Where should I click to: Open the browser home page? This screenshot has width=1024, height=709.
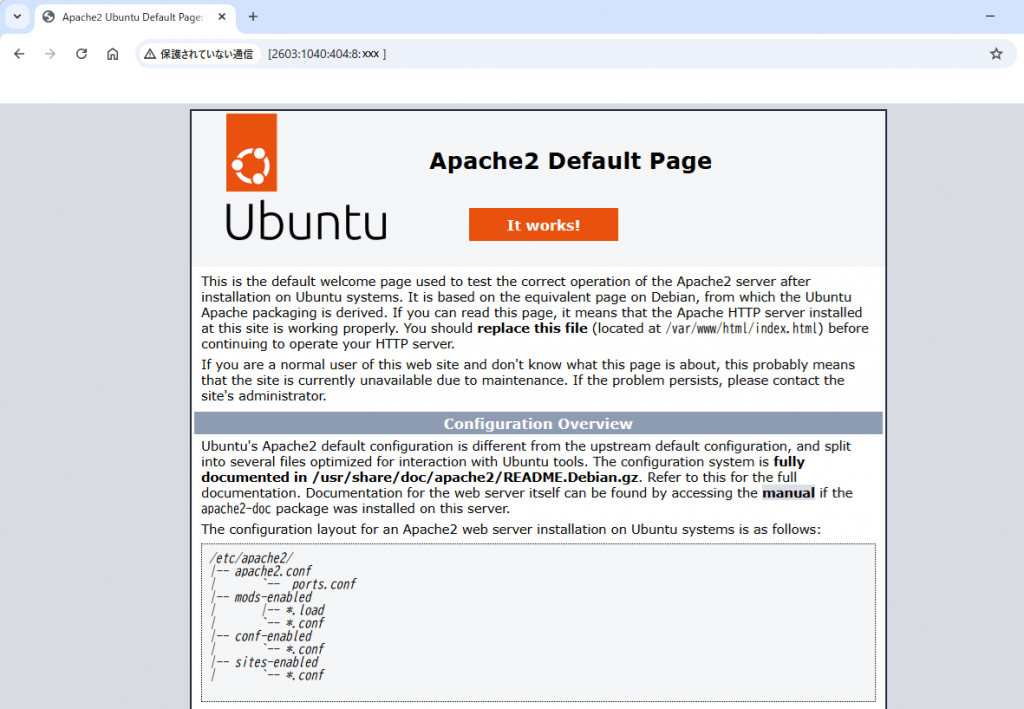click(x=113, y=54)
